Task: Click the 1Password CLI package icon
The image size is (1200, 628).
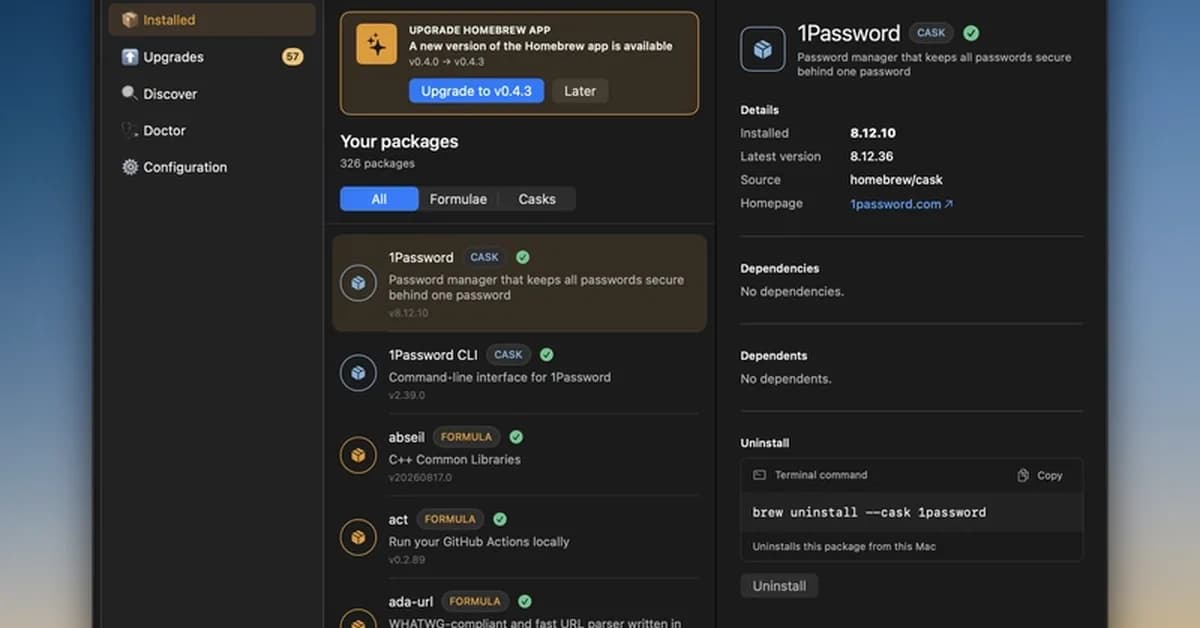Action: pyautogui.click(x=358, y=373)
